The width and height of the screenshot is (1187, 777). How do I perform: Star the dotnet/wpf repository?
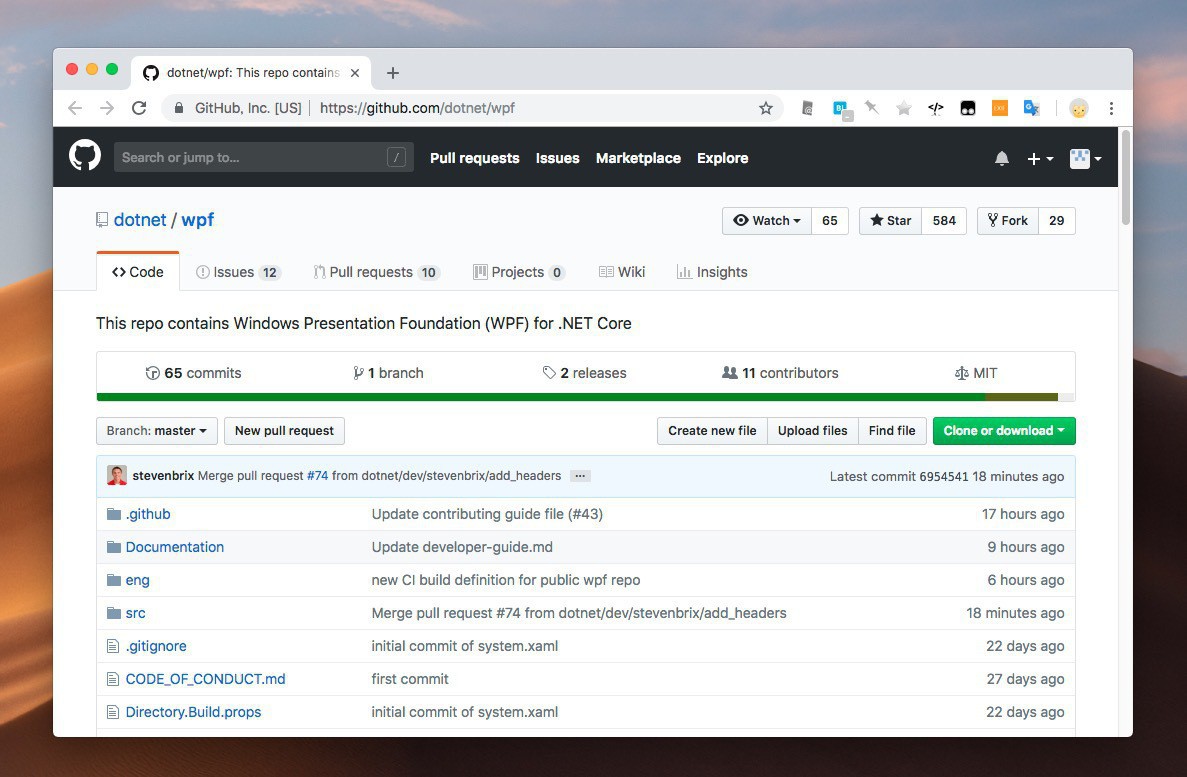coord(890,221)
